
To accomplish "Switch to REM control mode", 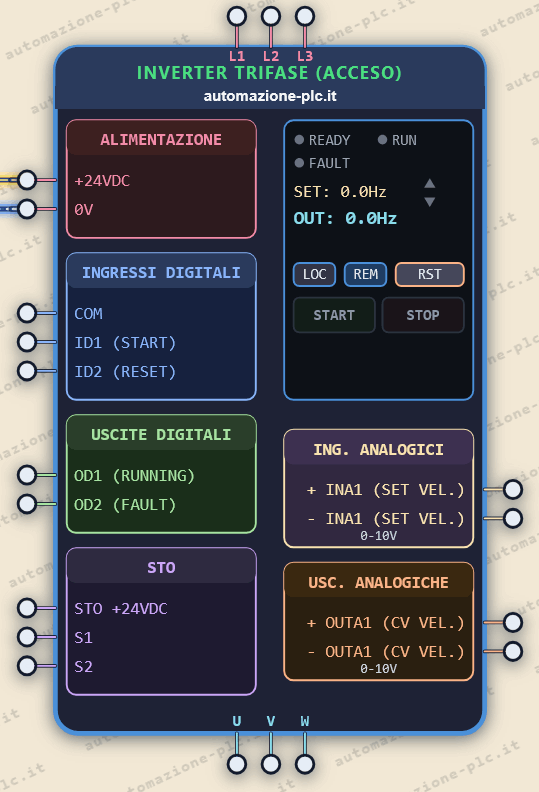I will pyautogui.click(x=365, y=274).
